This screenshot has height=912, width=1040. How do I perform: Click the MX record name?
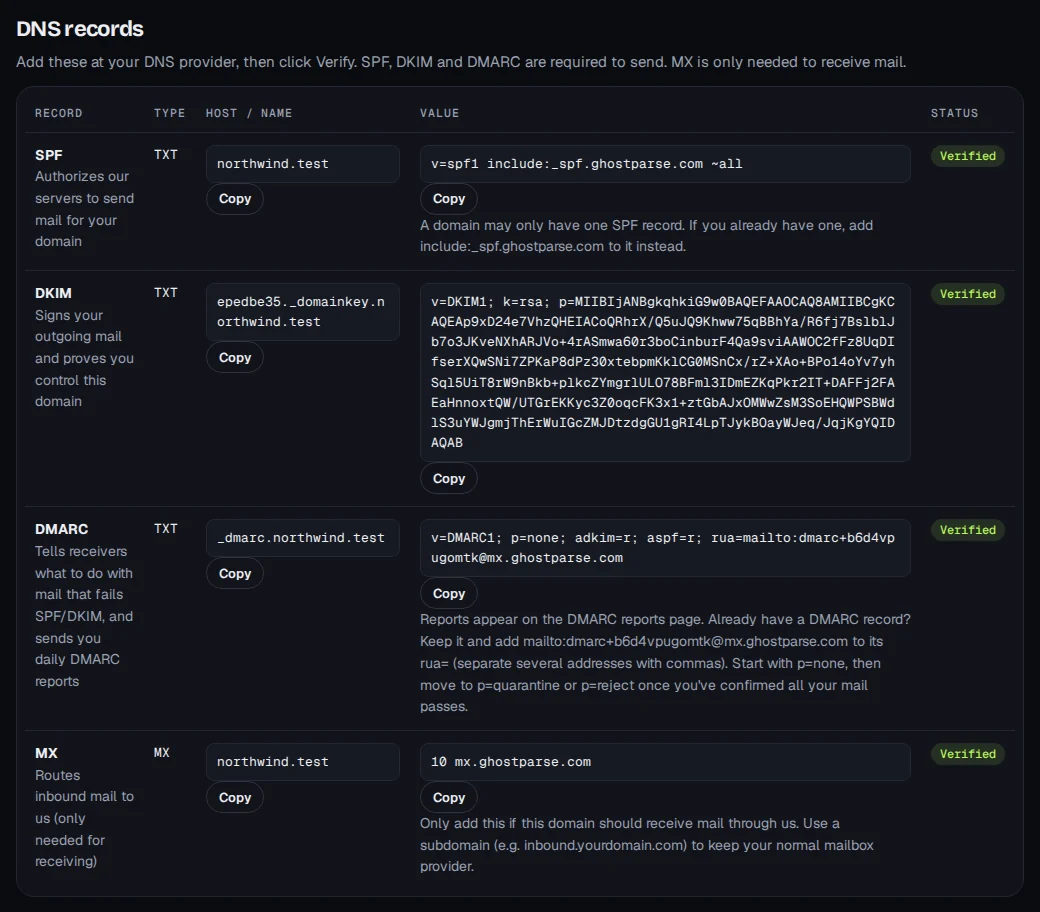pos(46,753)
